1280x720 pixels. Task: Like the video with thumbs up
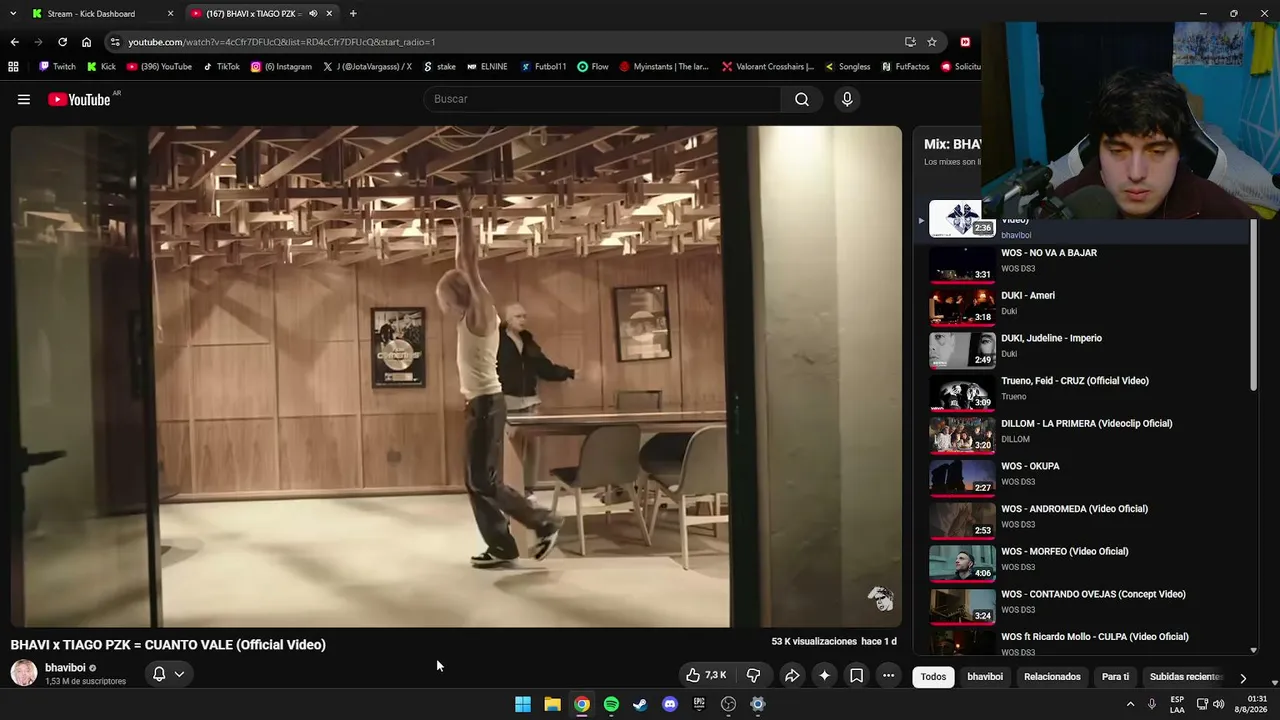point(706,675)
